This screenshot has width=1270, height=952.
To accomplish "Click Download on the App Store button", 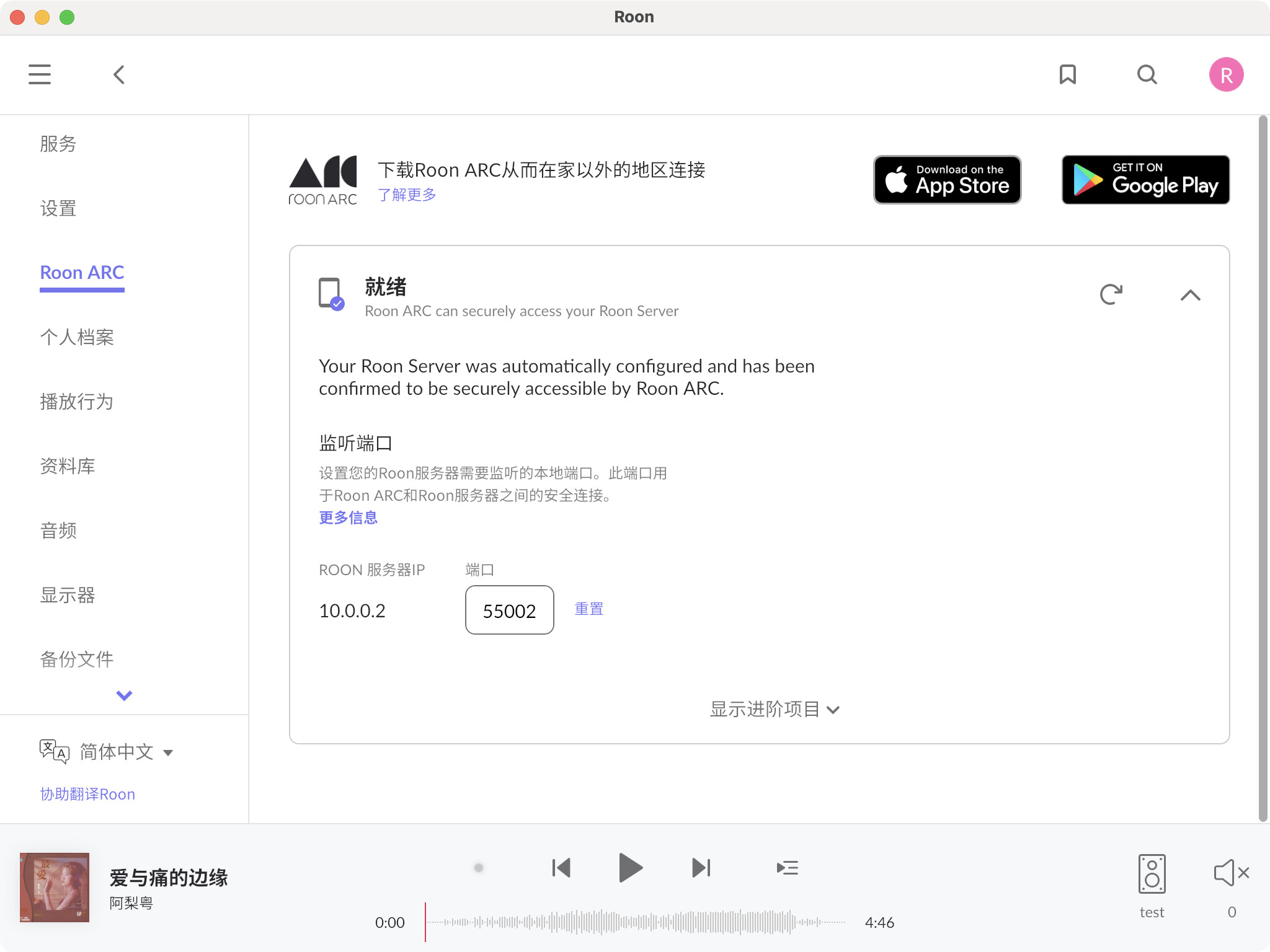I will point(947,180).
